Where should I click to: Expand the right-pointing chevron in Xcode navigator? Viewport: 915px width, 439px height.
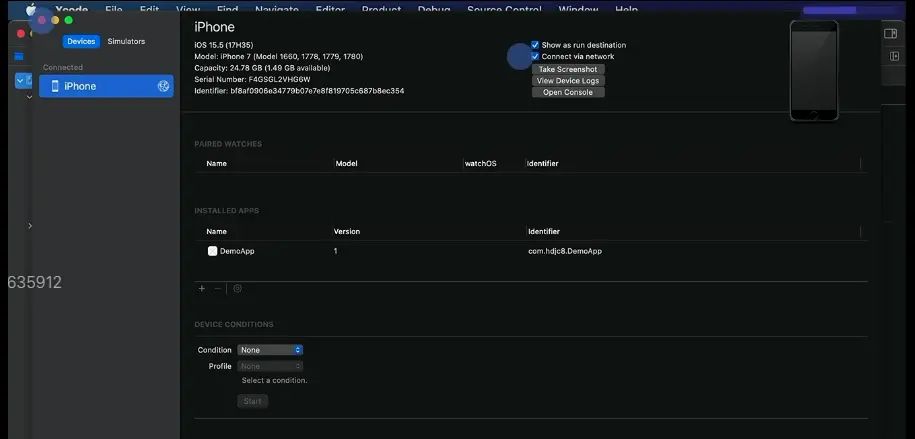[30, 225]
